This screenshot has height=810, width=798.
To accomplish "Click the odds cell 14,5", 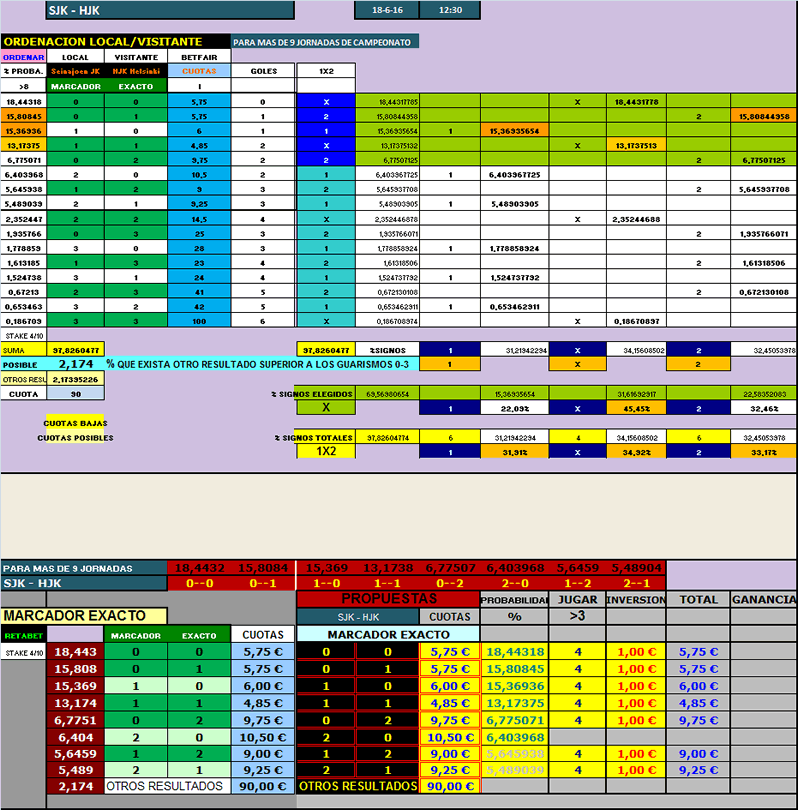I will 199,219.
